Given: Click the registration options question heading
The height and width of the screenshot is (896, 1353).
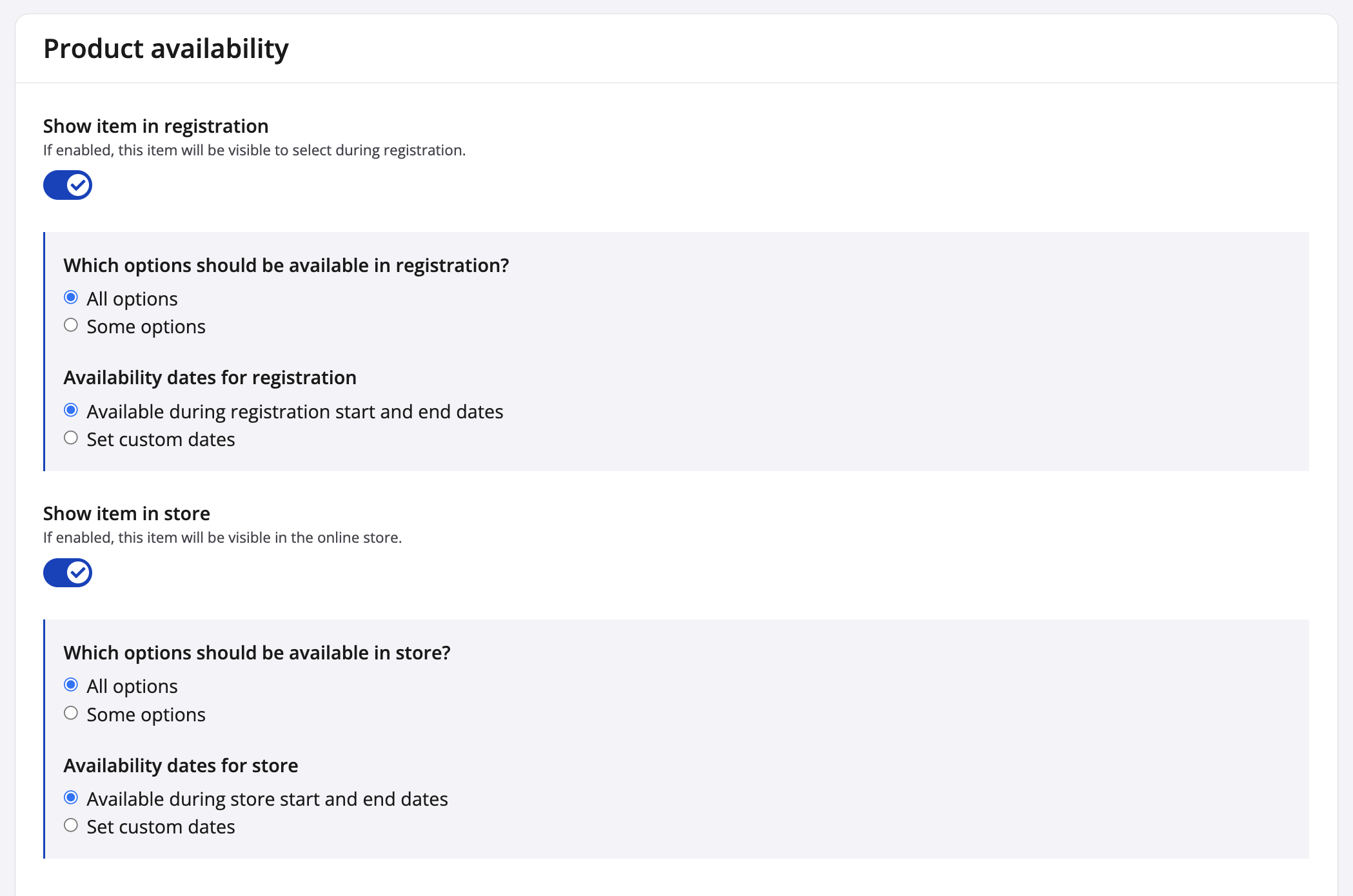Looking at the screenshot, I should (286, 266).
